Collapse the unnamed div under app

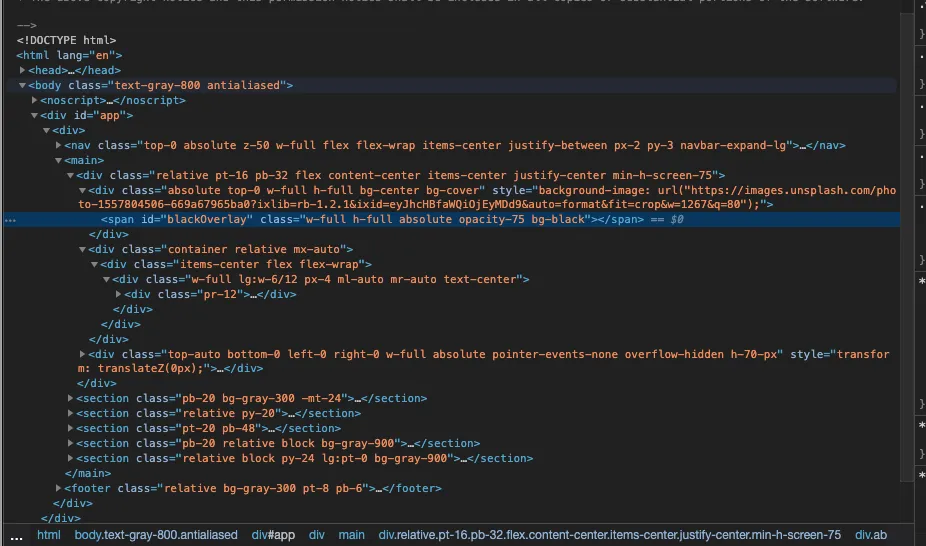coord(46,130)
